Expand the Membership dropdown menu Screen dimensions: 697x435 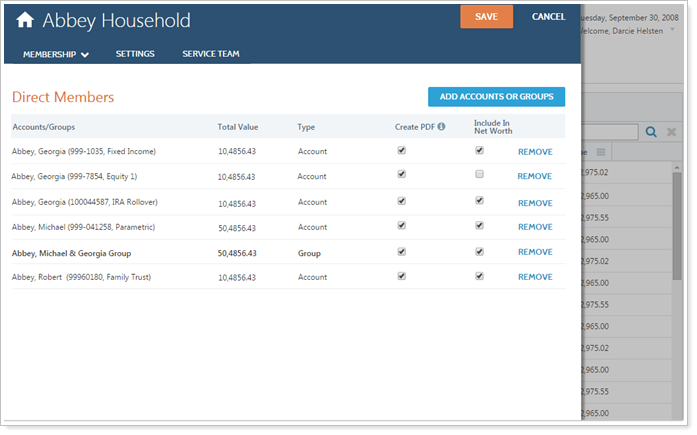tap(56, 54)
